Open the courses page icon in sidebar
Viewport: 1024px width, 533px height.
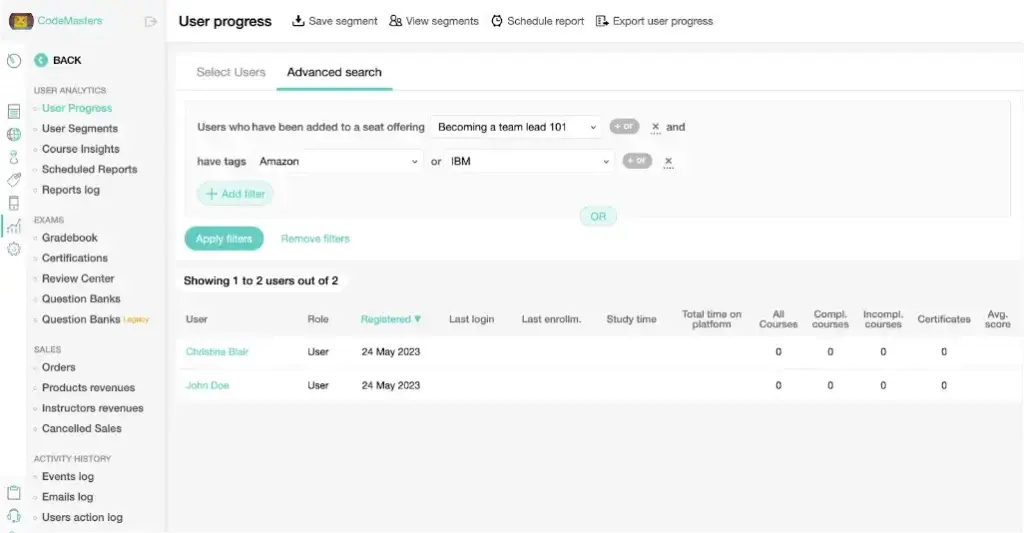click(x=14, y=112)
